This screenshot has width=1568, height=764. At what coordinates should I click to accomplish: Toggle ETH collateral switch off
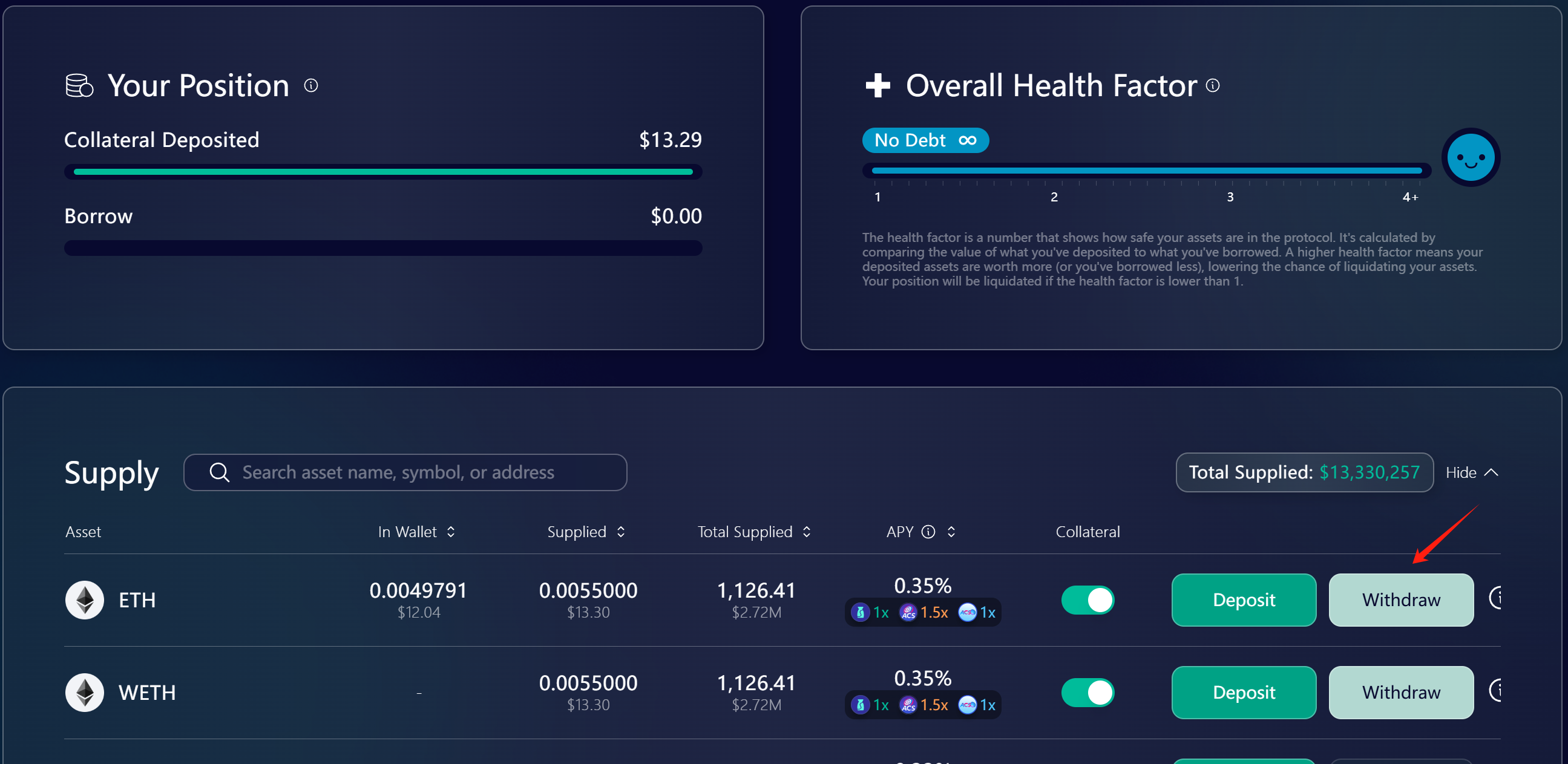coord(1087,599)
